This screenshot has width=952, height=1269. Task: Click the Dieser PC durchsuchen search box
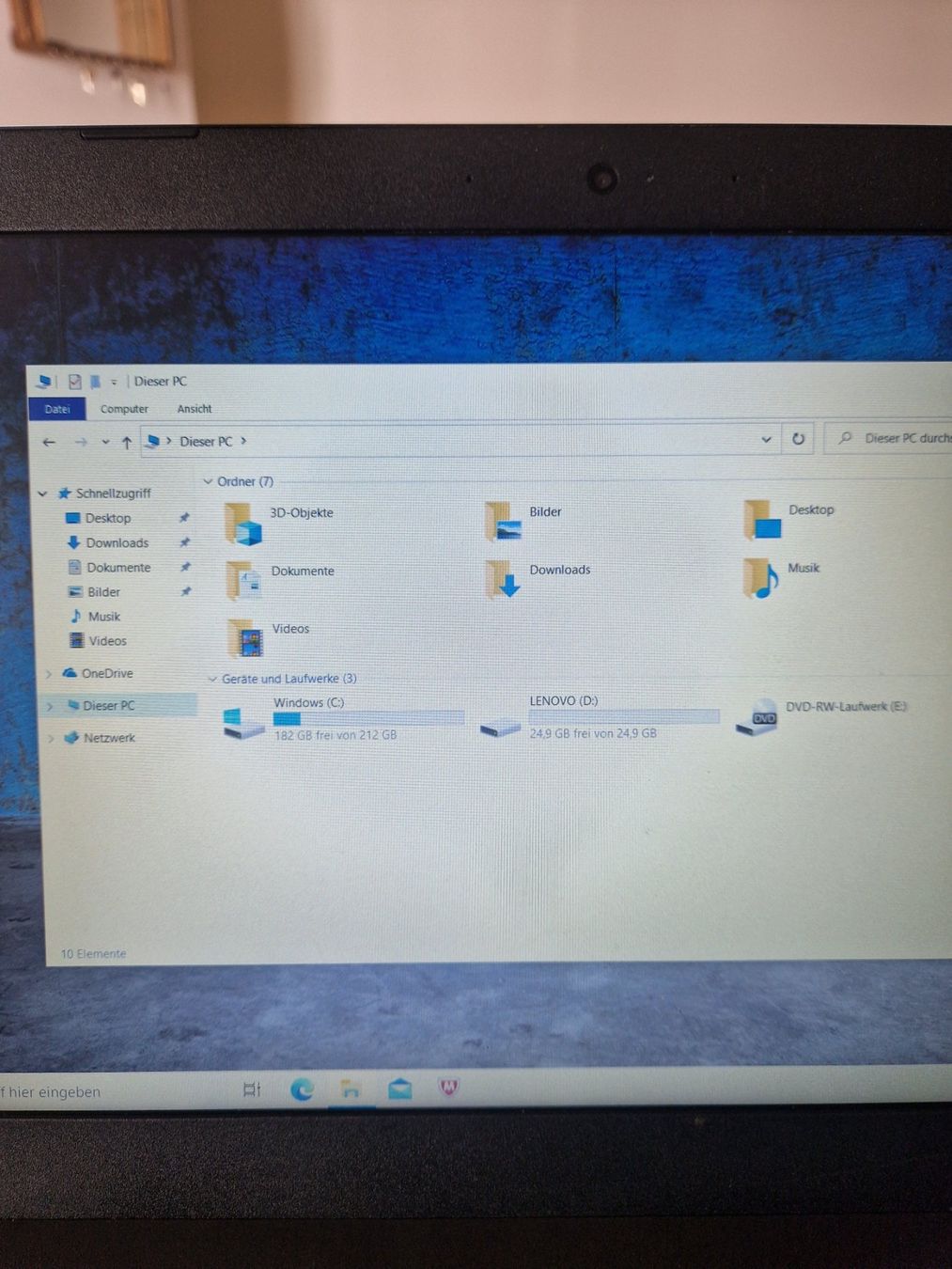[x=889, y=438]
